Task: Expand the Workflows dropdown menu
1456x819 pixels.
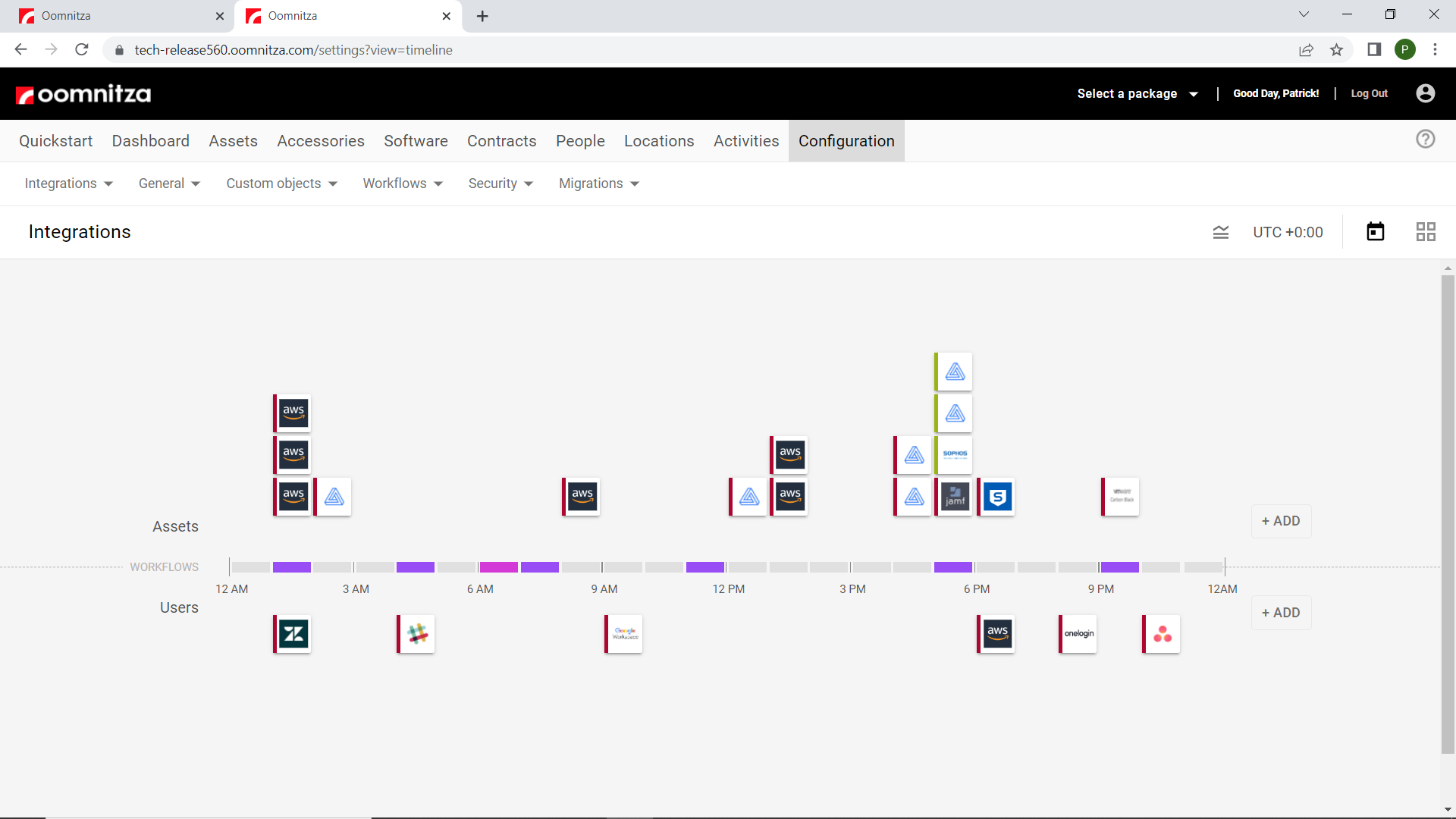Action: [402, 184]
